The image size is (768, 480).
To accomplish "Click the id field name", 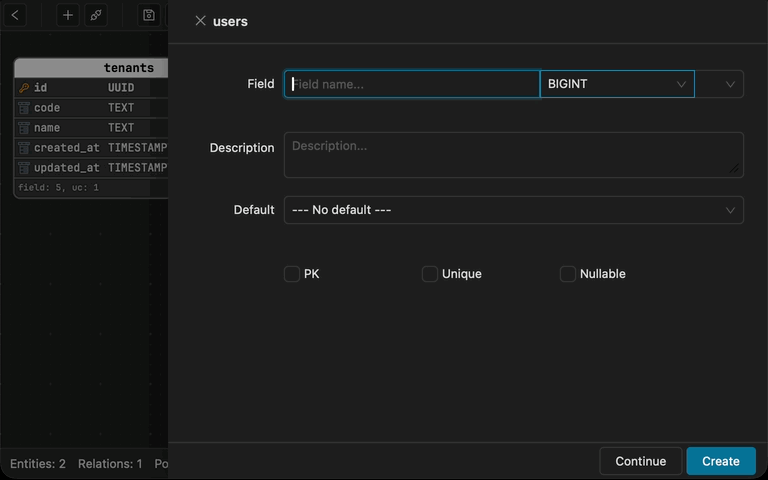I will pos(41,88).
